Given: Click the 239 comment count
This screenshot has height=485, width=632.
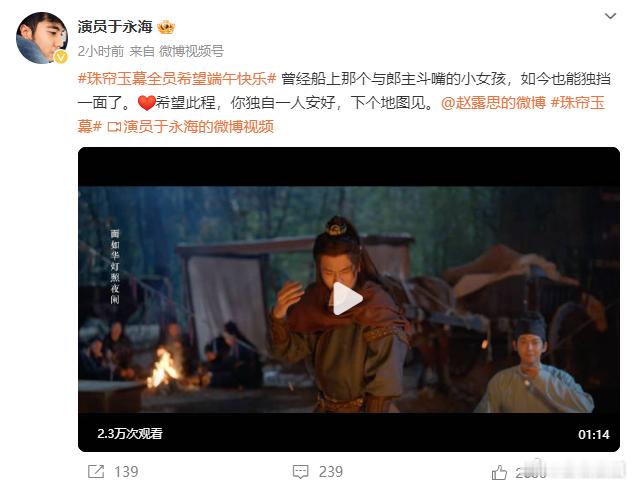Looking at the screenshot, I should pyautogui.click(x=331, y=471).
